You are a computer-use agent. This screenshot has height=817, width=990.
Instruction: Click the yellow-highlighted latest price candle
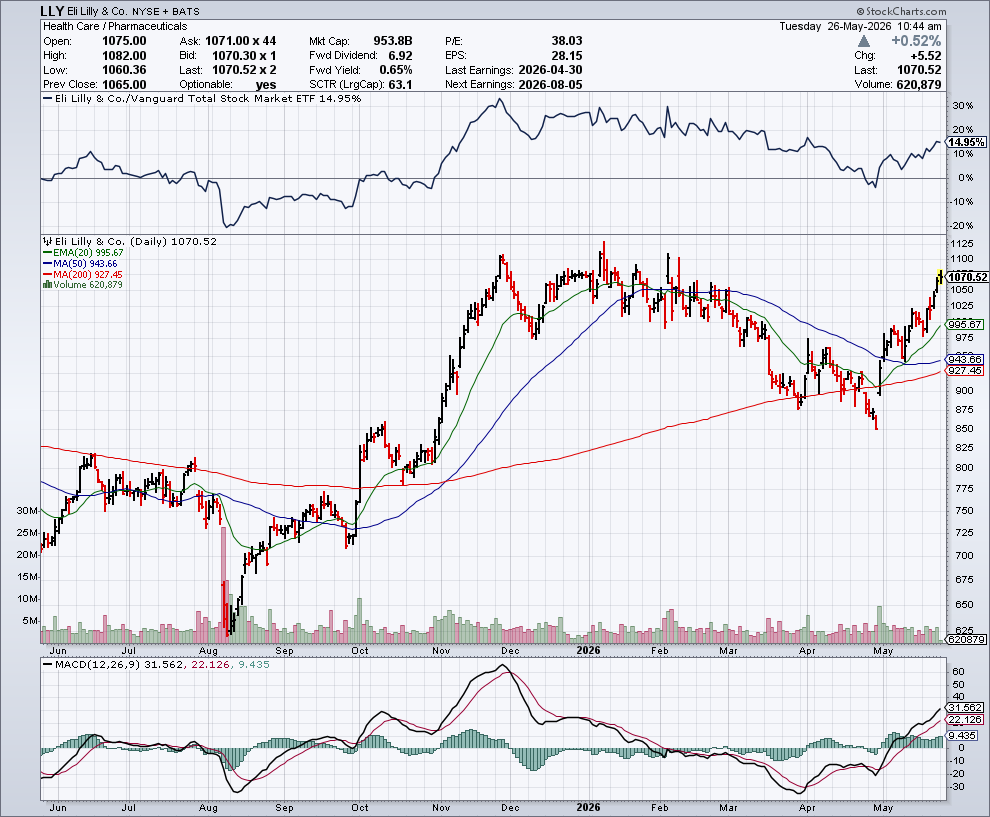(939, 277)
